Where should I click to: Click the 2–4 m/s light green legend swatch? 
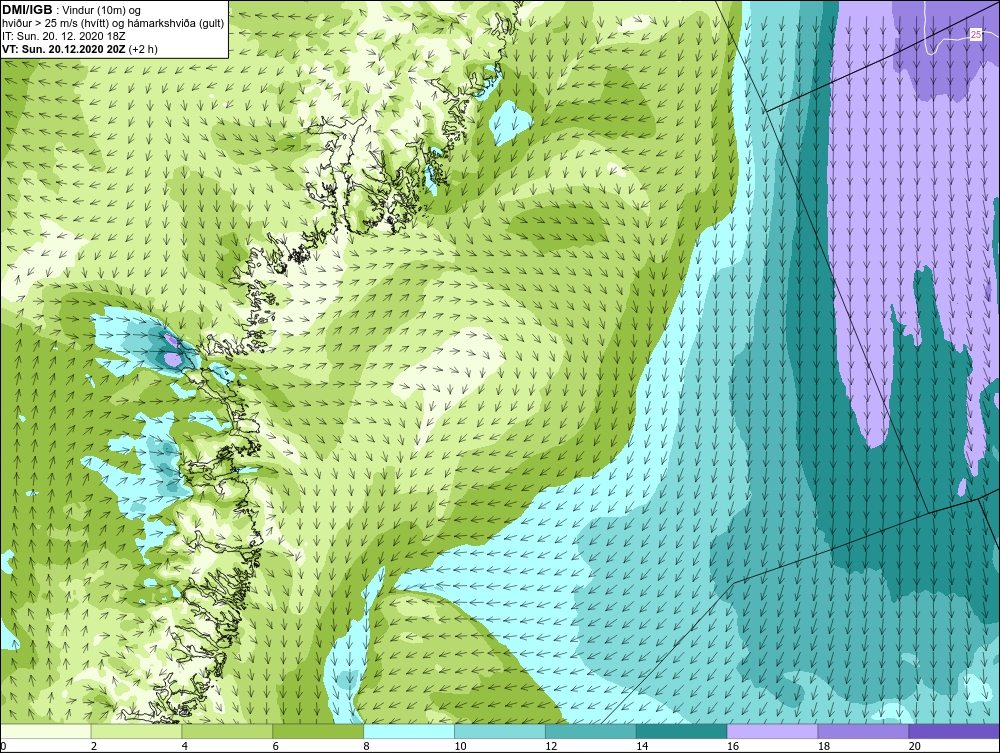click(136, 731)
